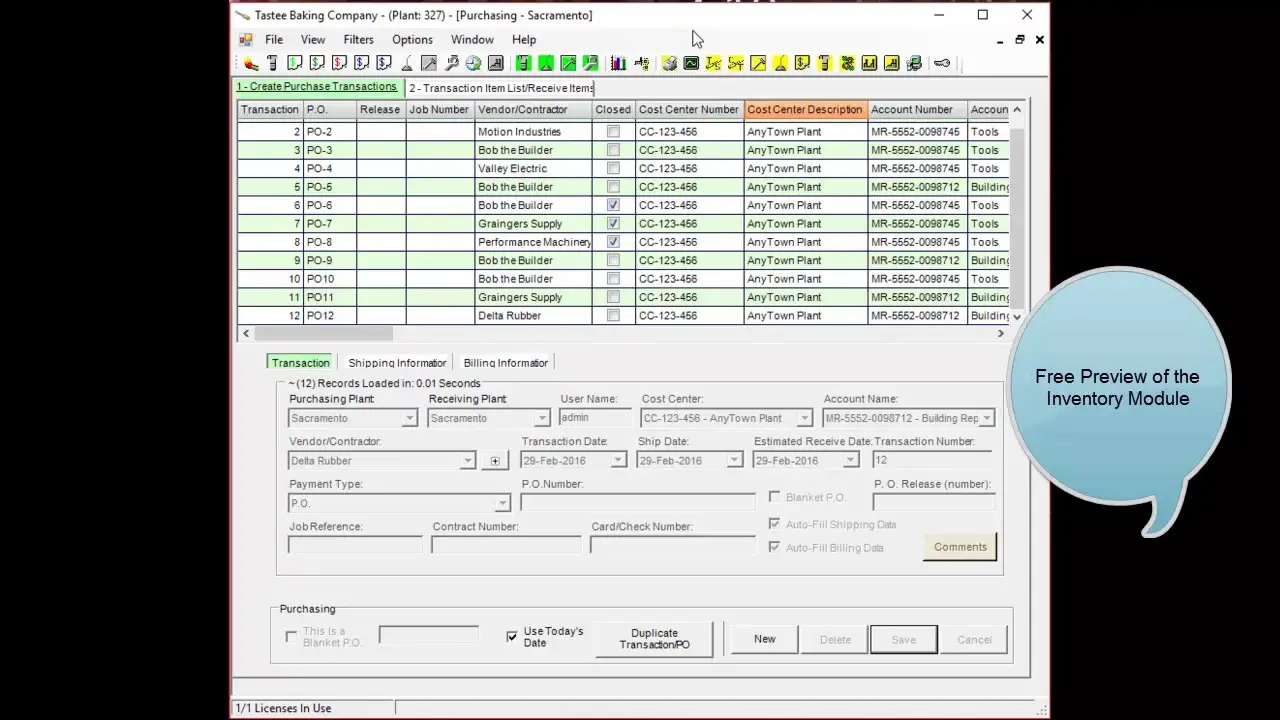Open the Filters menu
The width and height of the screenshot is (1280, 720).
(358, 39)
